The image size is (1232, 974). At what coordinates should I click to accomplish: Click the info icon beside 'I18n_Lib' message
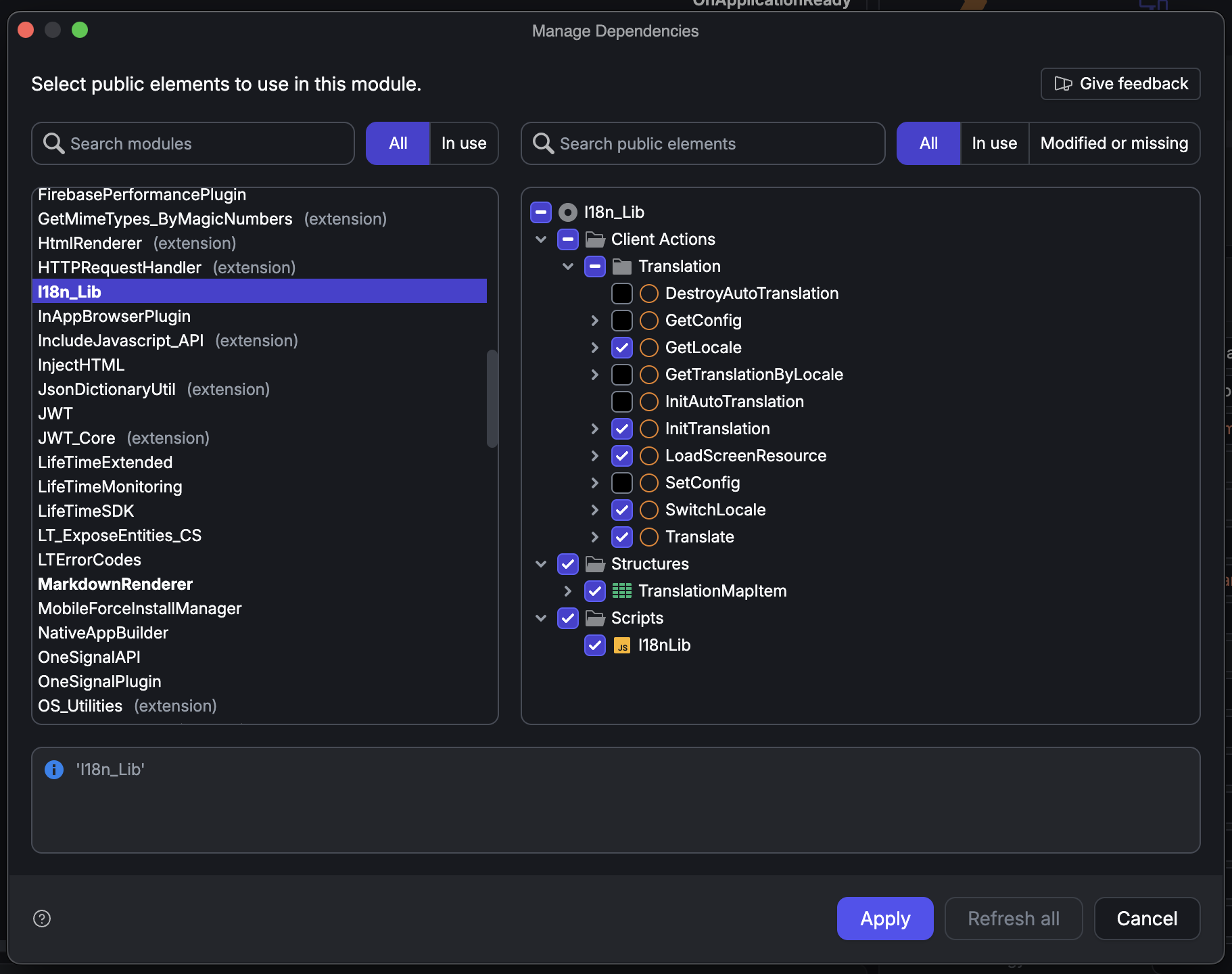54,770
